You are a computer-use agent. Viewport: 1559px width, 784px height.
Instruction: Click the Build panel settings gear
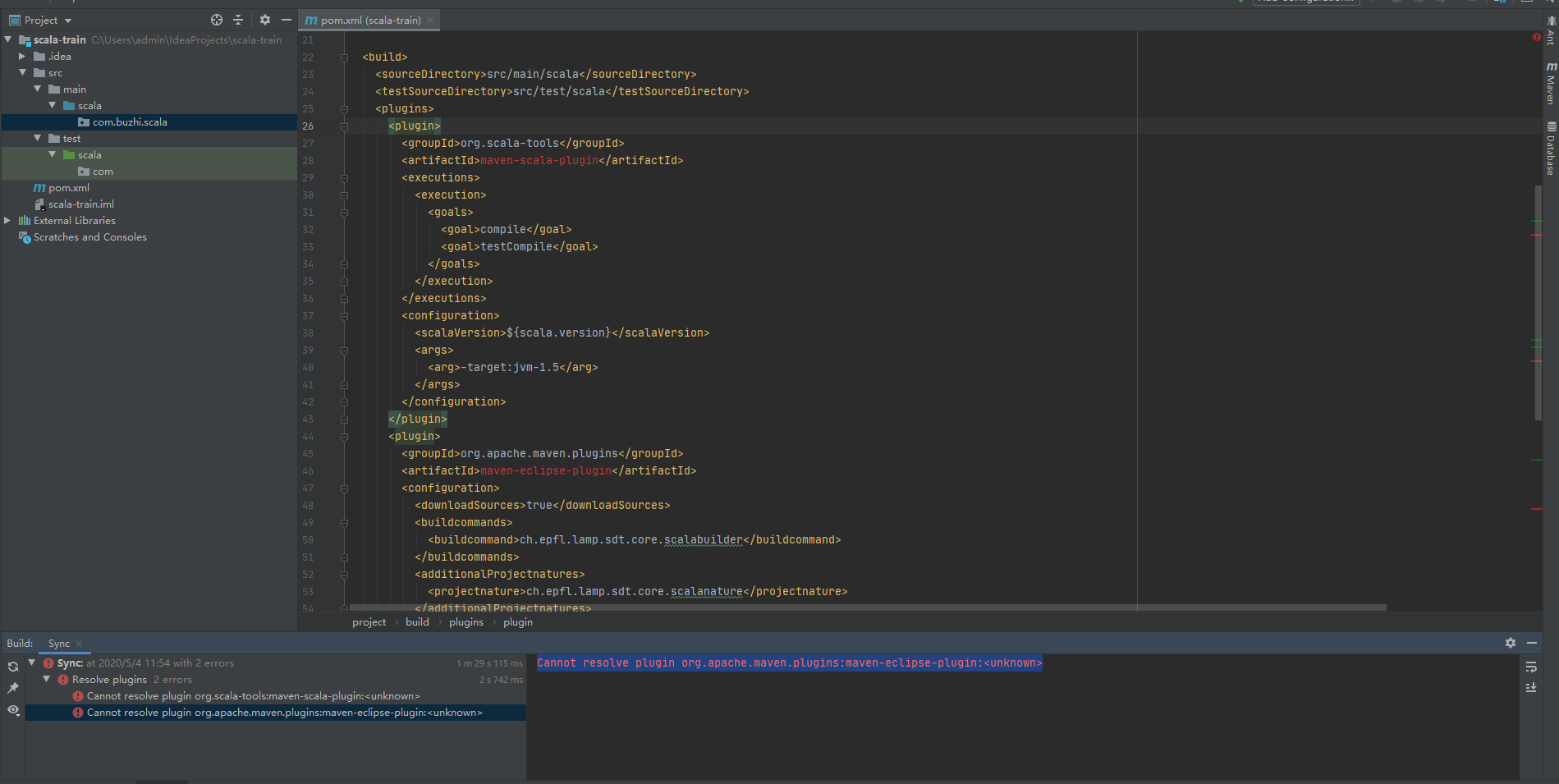(1511, 643)
